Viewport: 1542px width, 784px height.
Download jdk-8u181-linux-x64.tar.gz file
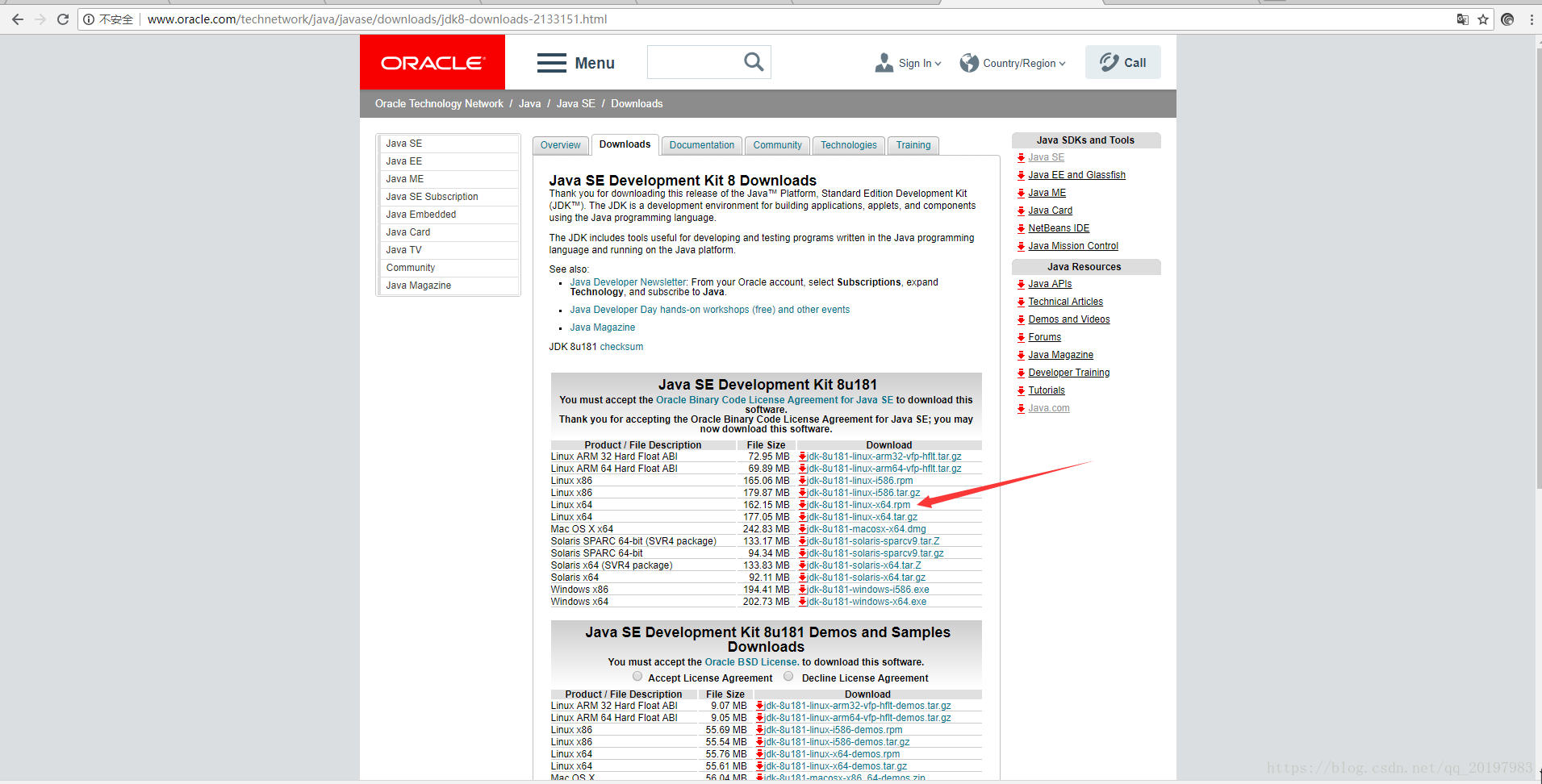(x=863, y=517)
